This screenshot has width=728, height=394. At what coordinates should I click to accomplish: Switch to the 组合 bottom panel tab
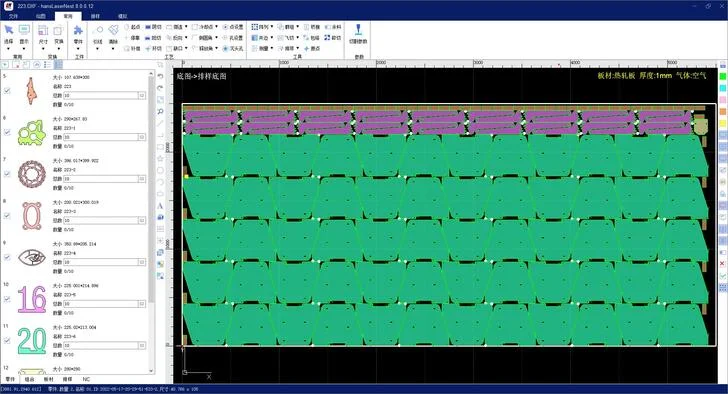click(29, 380)
